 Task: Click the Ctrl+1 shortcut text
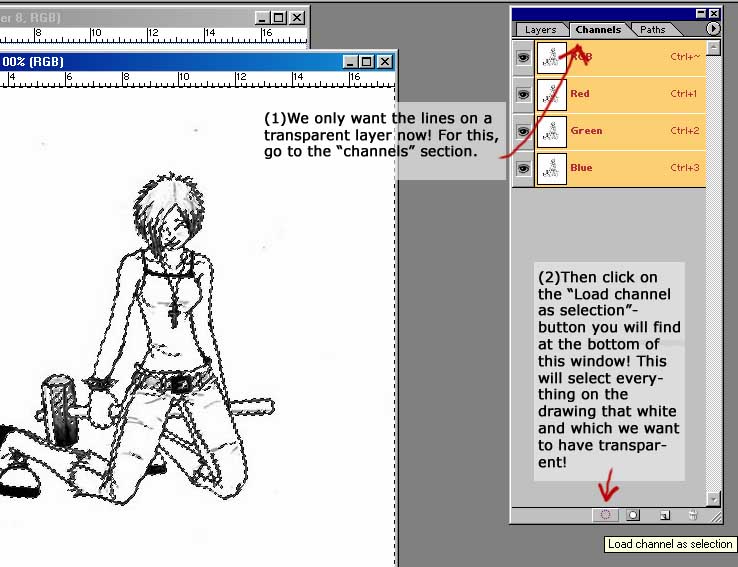pyautogui.click(x=683, y=94)
